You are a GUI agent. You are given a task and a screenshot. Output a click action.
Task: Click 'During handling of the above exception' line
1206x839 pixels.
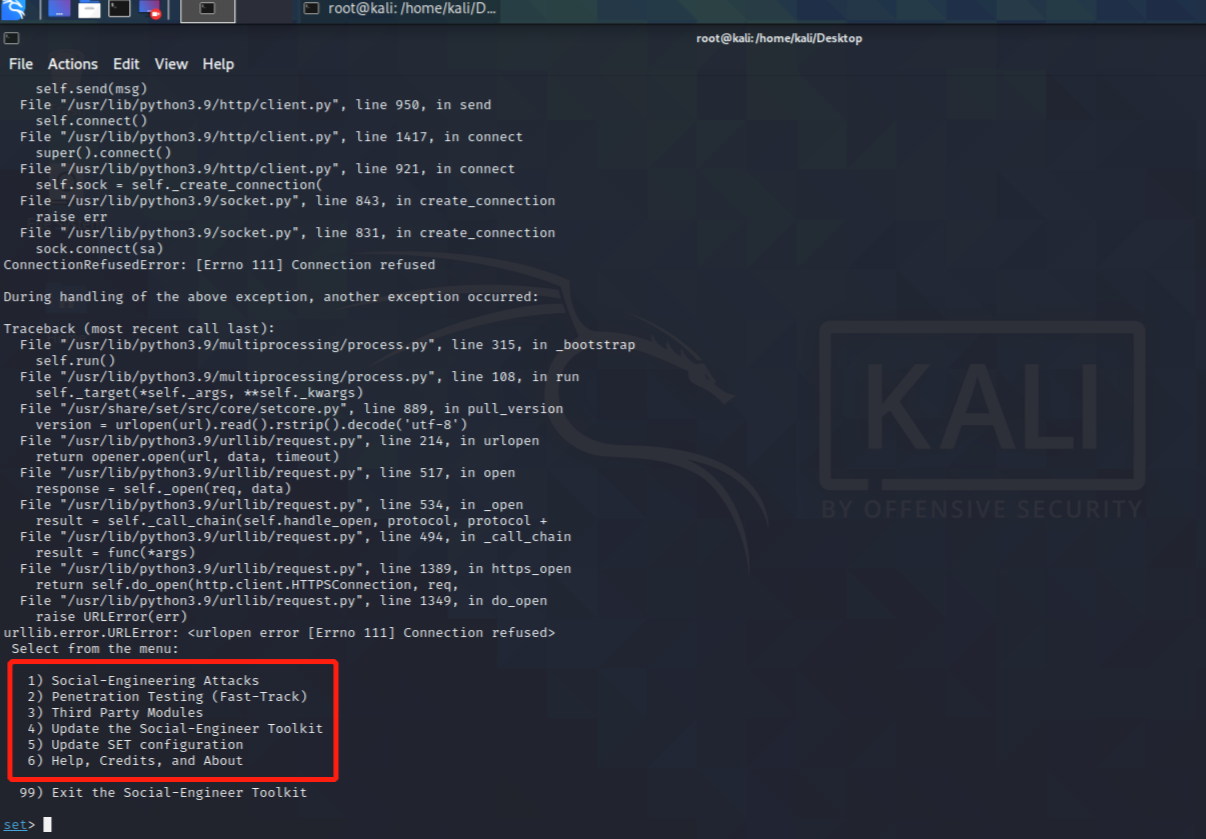[x=271, y=297]
